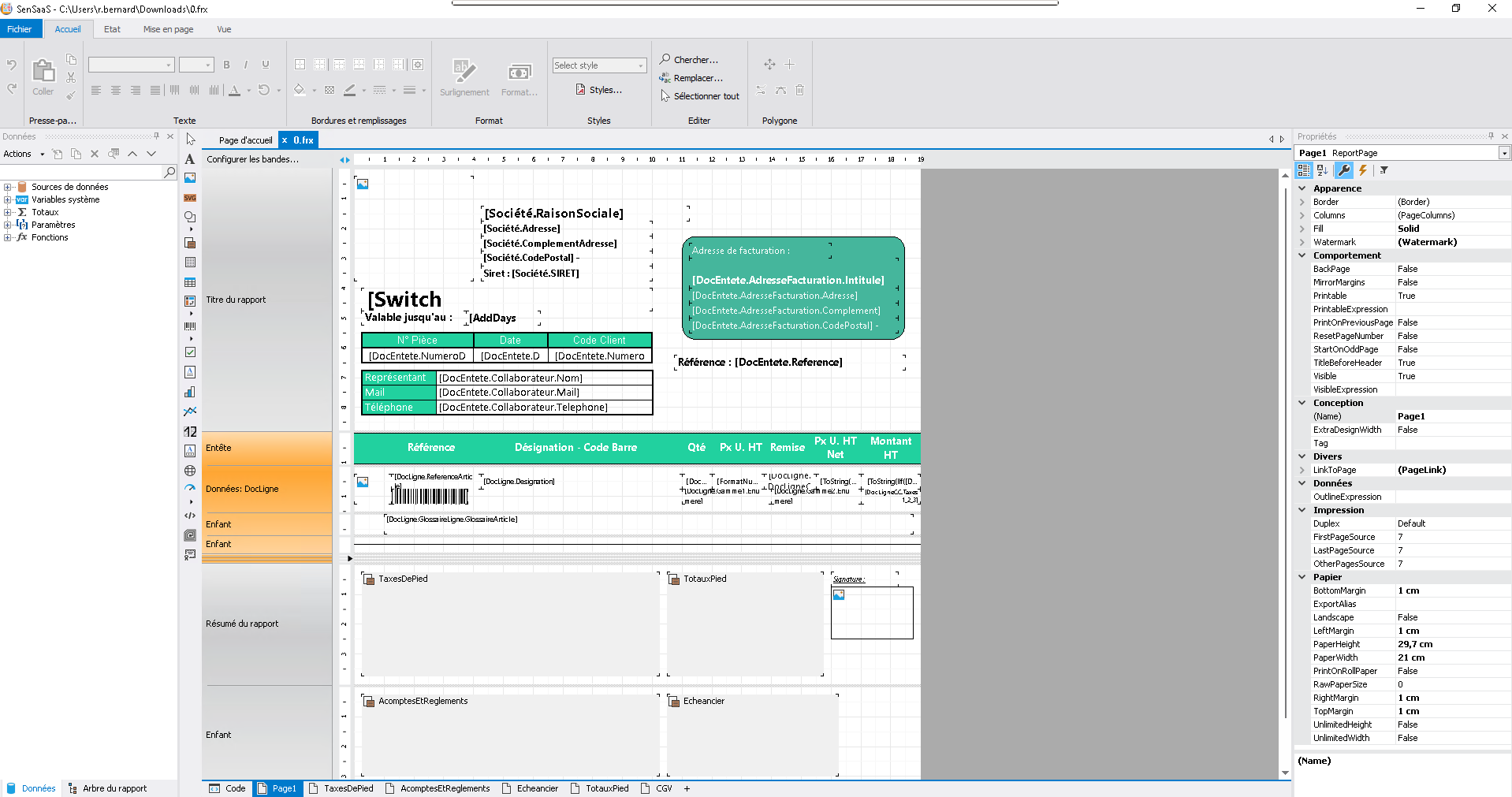Choose the Gauge object tool
Image resolution: width=1512 pixels, height=797 pixels.
pos(190,488)
